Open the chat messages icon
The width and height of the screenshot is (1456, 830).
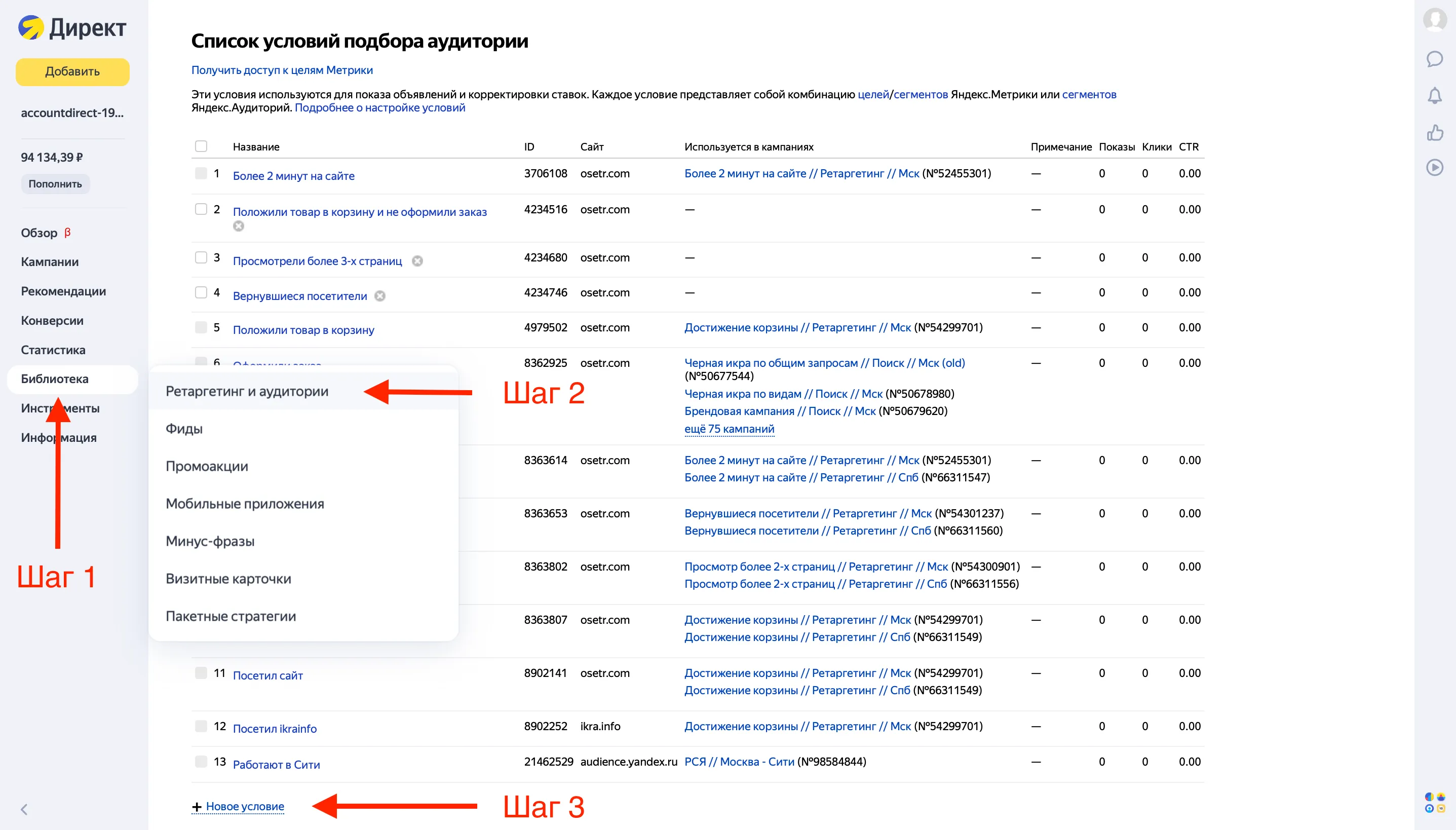pos(1434,59)
